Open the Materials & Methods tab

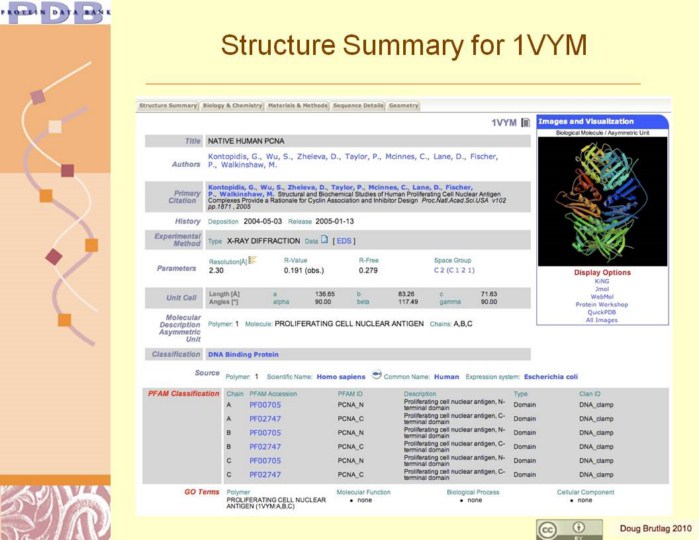click(x=297, y=105)
